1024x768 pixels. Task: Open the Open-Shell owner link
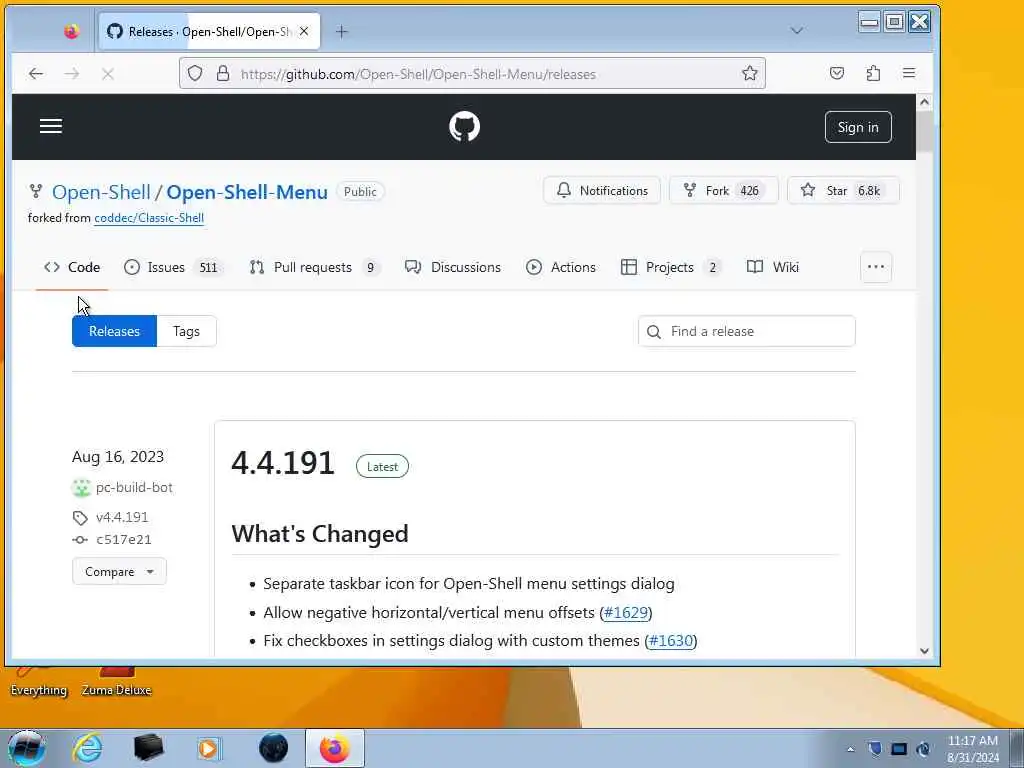coord(101,192)
